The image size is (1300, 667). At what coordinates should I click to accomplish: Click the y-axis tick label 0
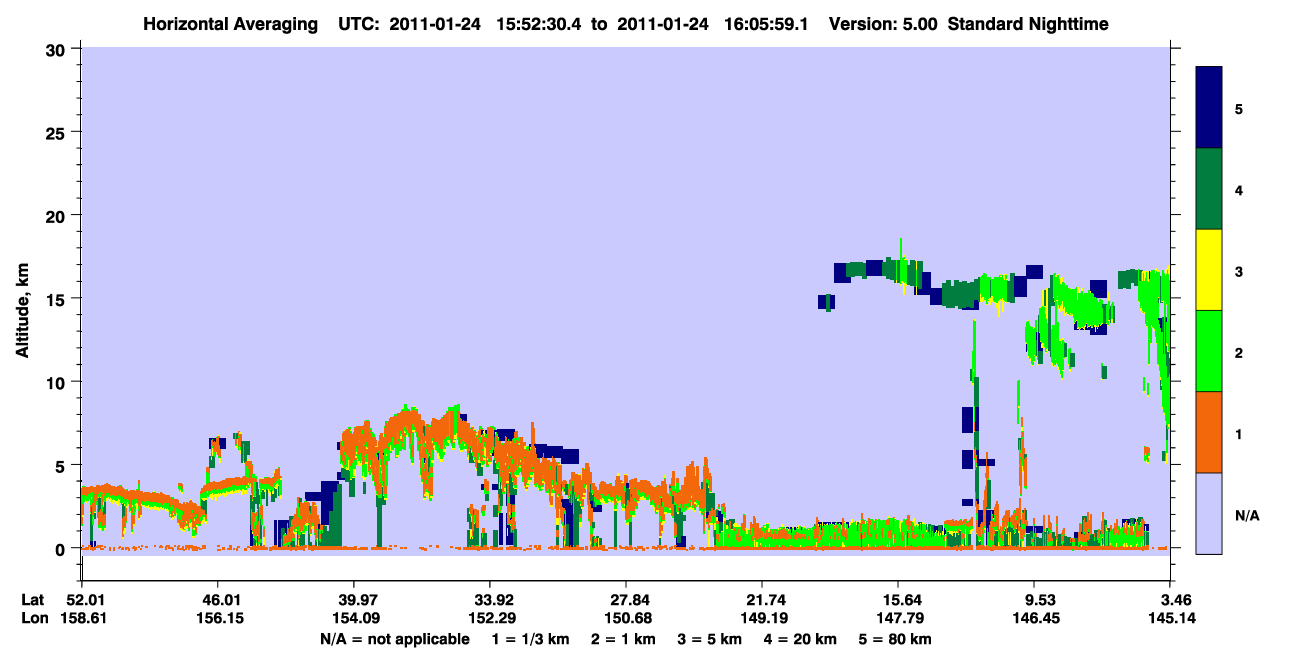(x=62, y=549)
